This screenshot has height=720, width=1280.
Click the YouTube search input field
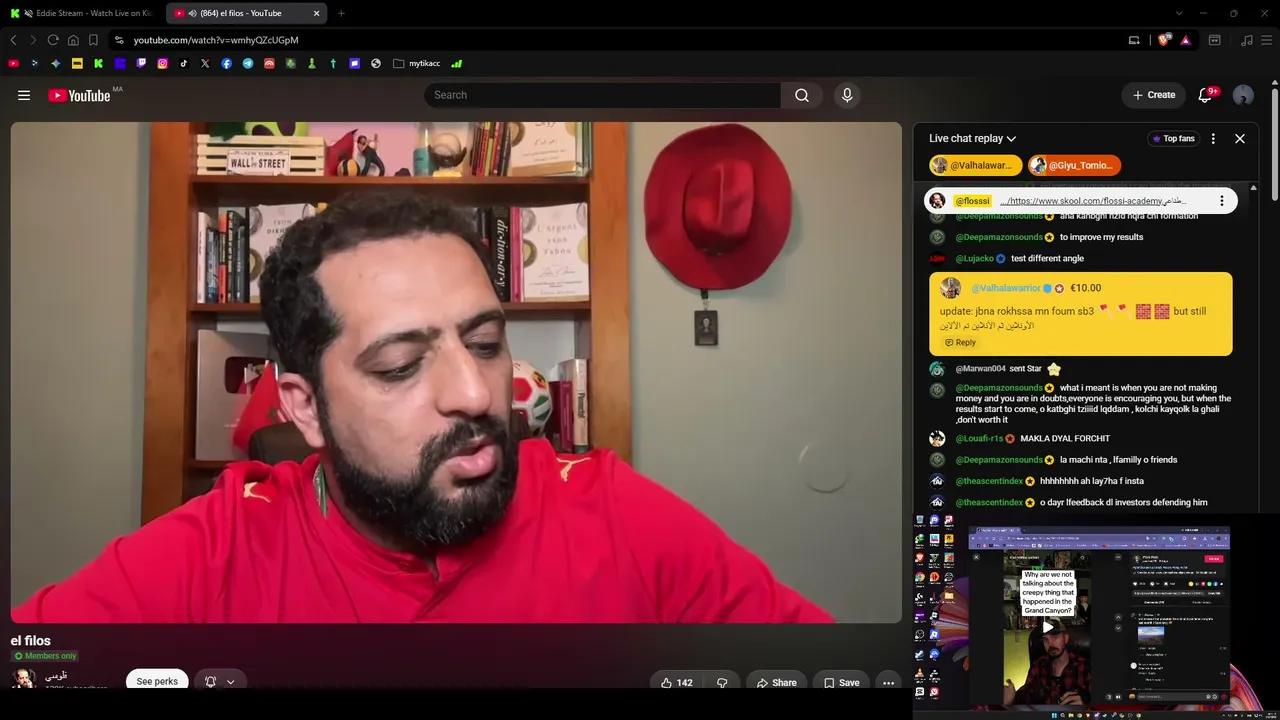point(602,95)
